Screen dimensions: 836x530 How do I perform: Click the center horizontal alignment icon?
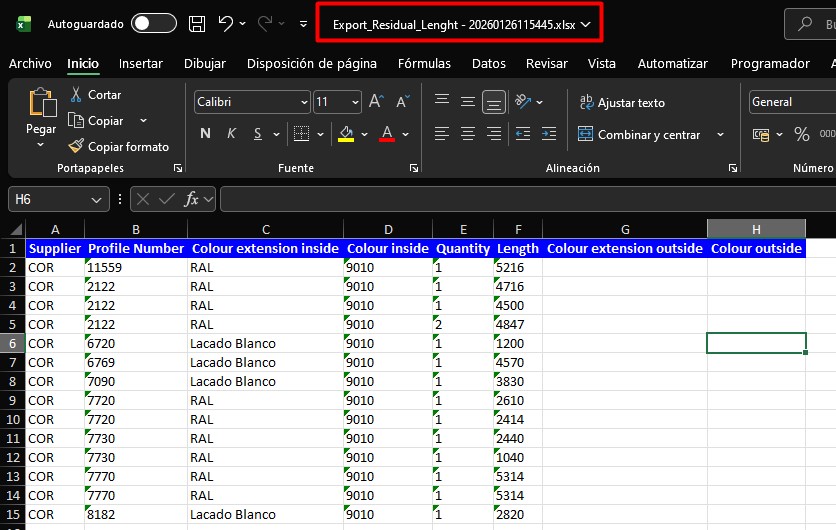point(467,134)
